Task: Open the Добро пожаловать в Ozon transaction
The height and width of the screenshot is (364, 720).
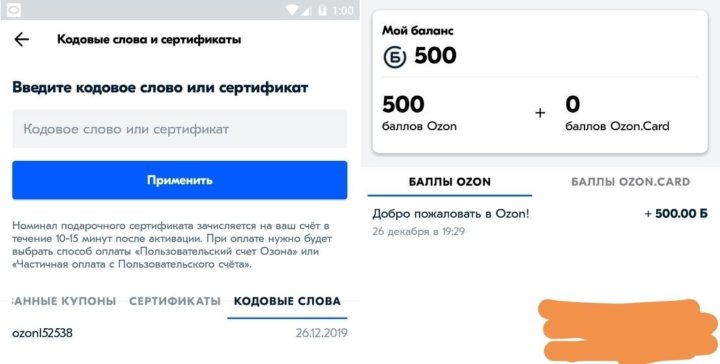Action: [x=540, y=222]
